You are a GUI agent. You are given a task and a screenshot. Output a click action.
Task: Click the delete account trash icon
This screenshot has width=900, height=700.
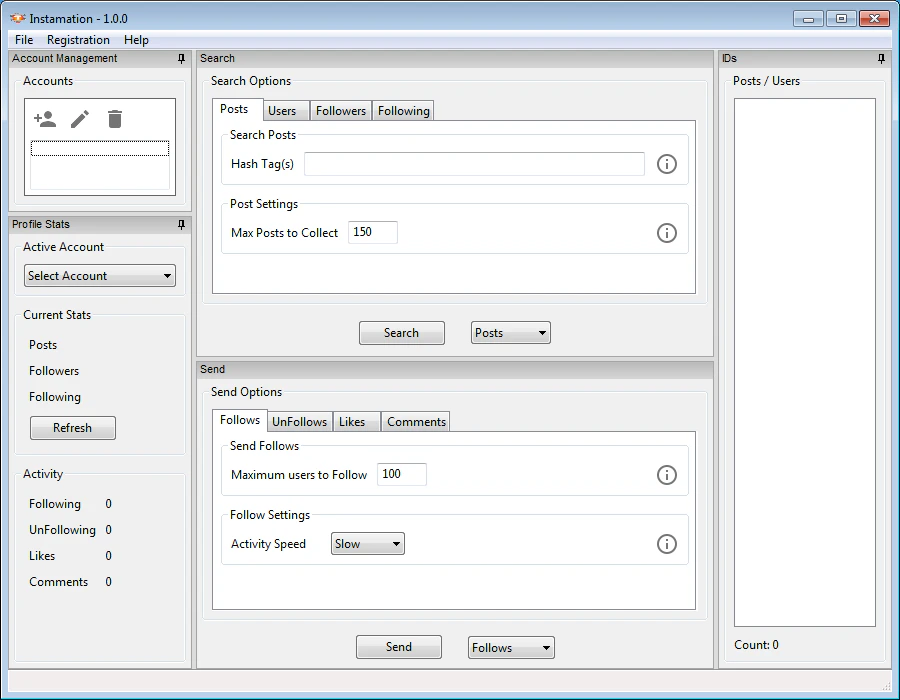pos(115,119)
